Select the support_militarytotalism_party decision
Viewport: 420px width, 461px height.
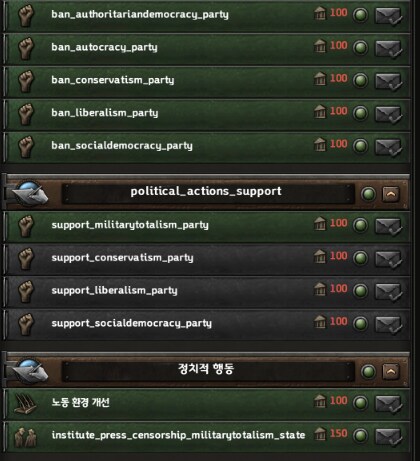pyautogui.click(x=207, y=226)
